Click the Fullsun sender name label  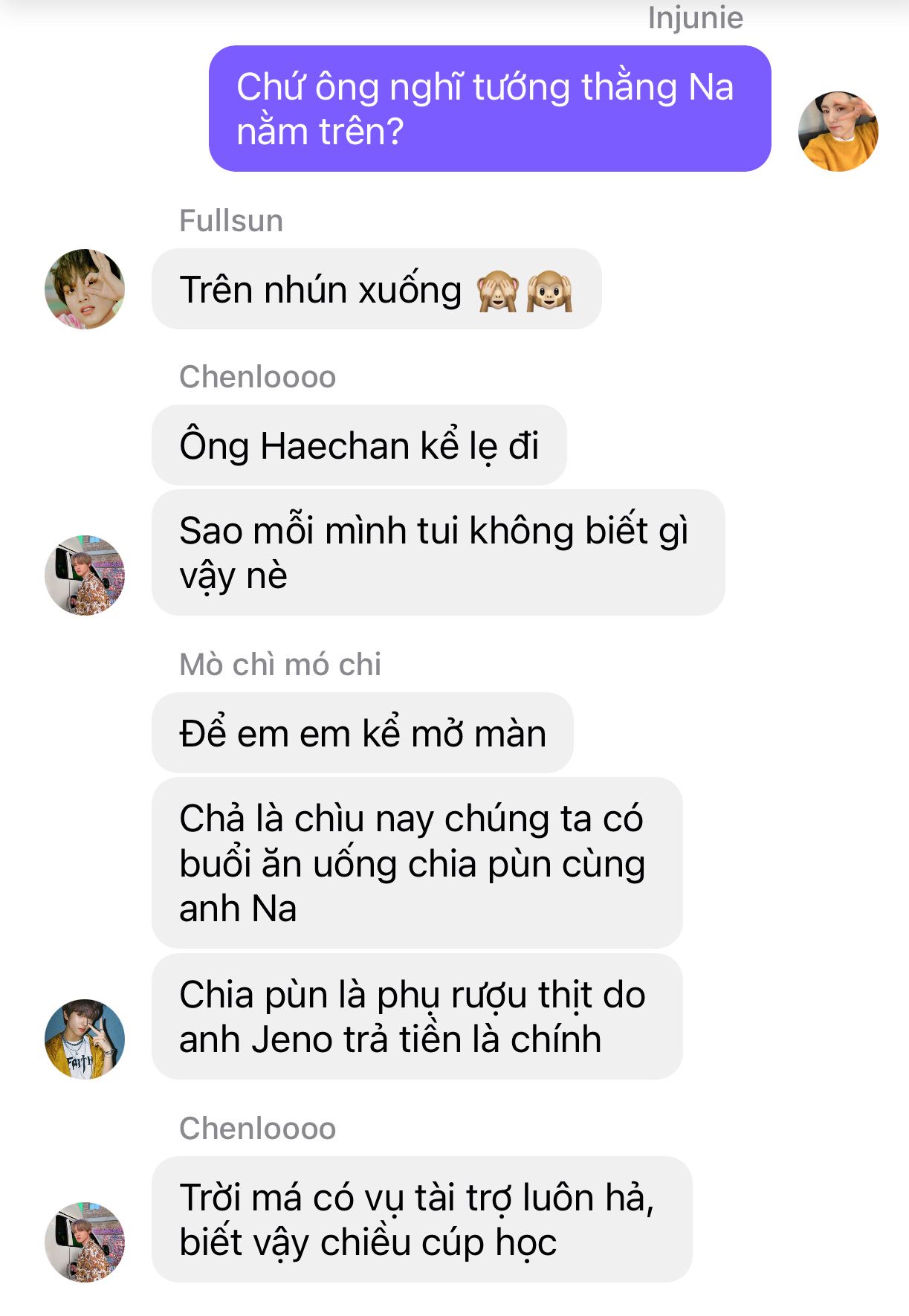[x=231, y=221]
